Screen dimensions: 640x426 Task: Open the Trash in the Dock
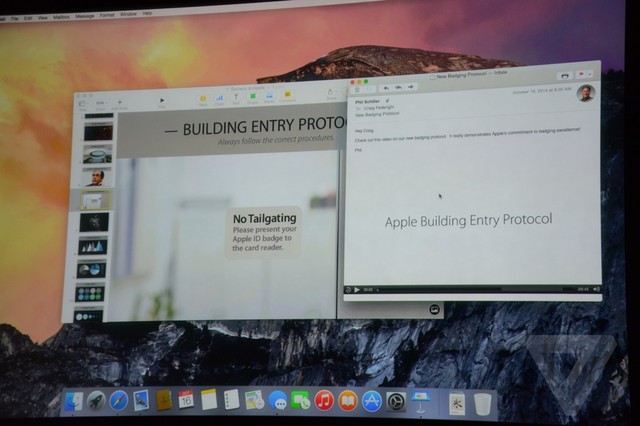(482, 404)
